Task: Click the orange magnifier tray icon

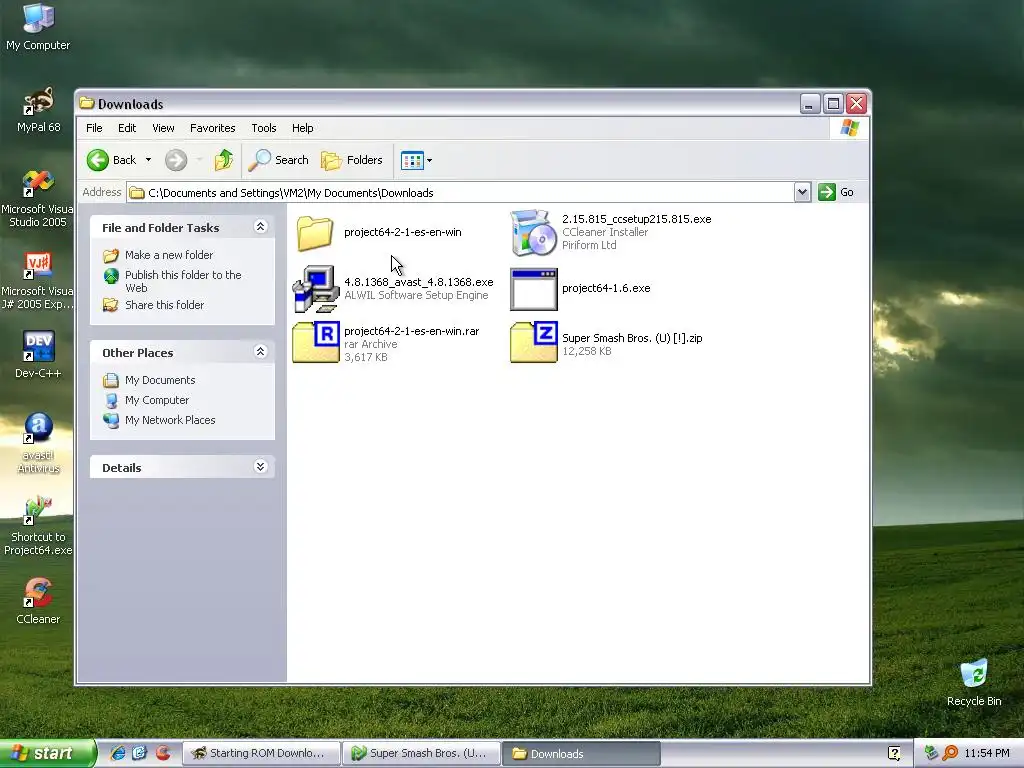Action: point(950,753)
